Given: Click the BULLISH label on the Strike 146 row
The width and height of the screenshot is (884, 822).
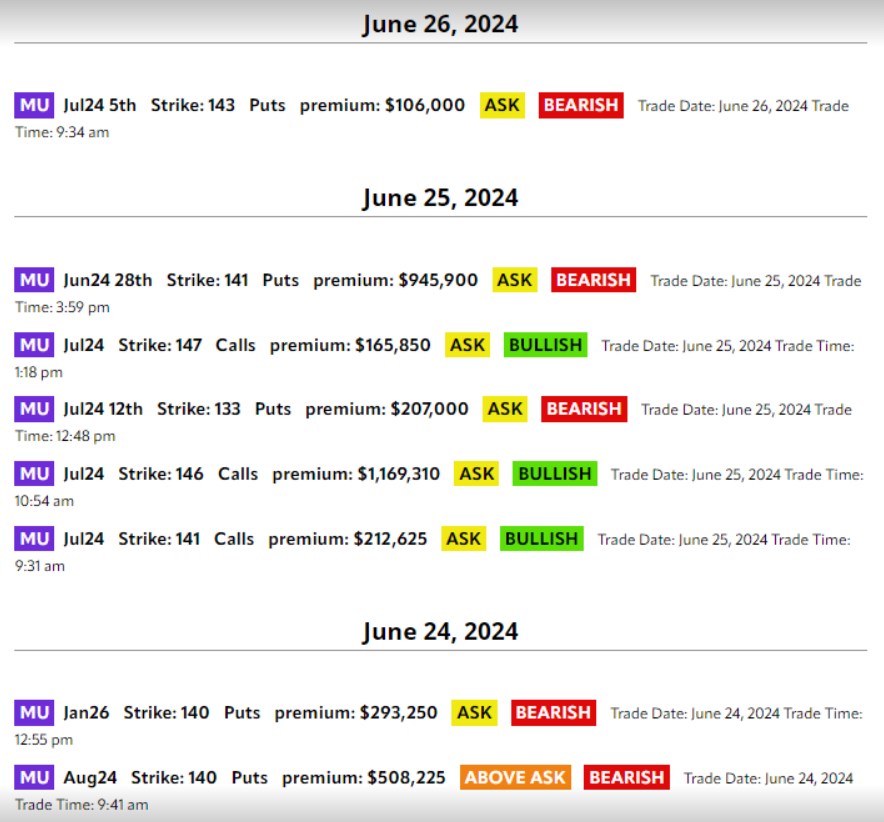Looking at the screenshot, I should pos(555,474).
